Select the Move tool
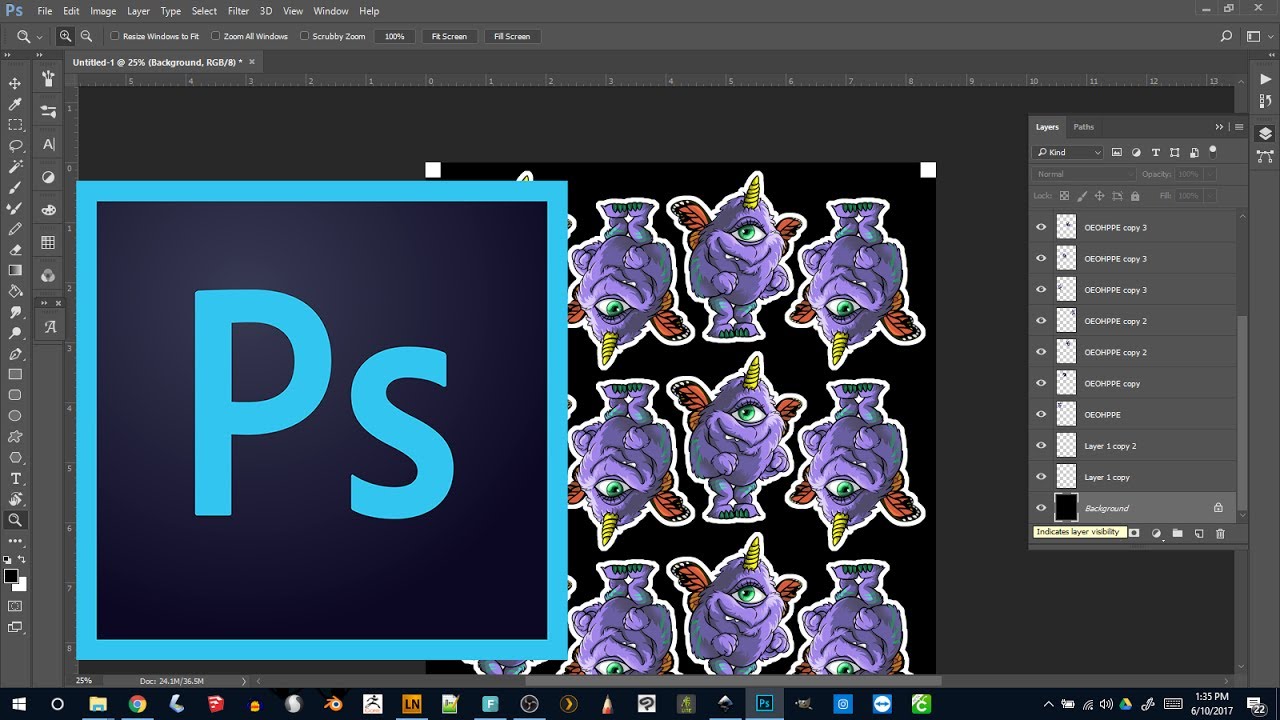This screenshot has width=1280, height=720. [x=15, y=83]
